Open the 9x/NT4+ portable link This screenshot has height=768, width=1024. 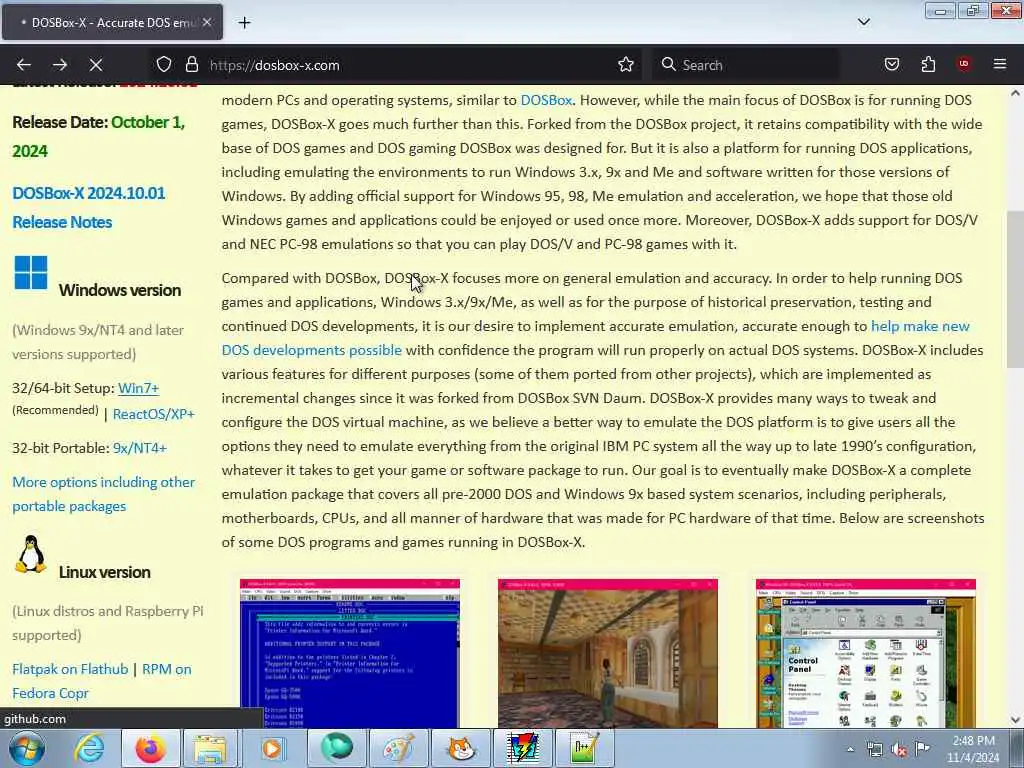point(140,448)
